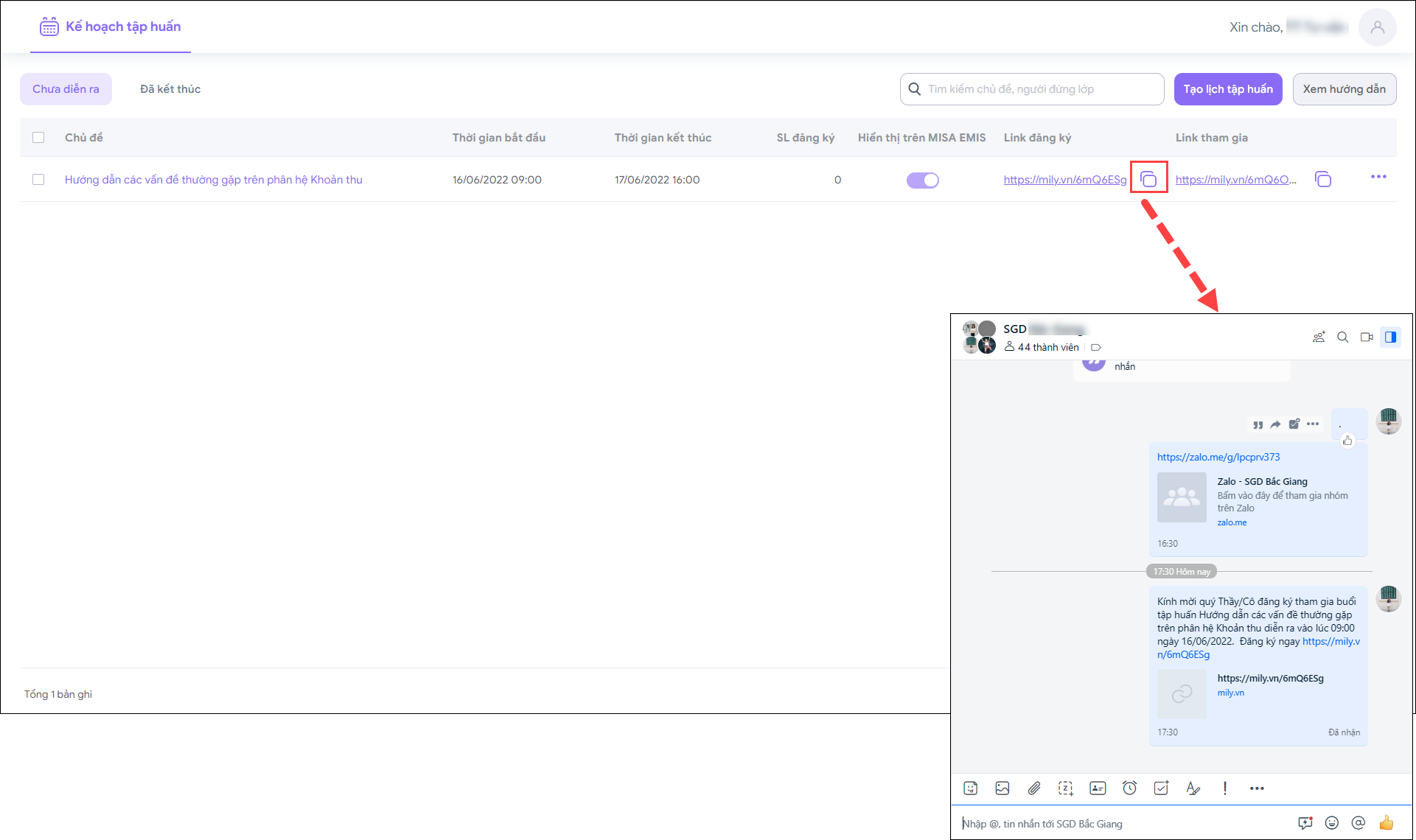
Task: Switch to Đã kết thúc tab
Action: pyautogui.click(x=170, y=89)
